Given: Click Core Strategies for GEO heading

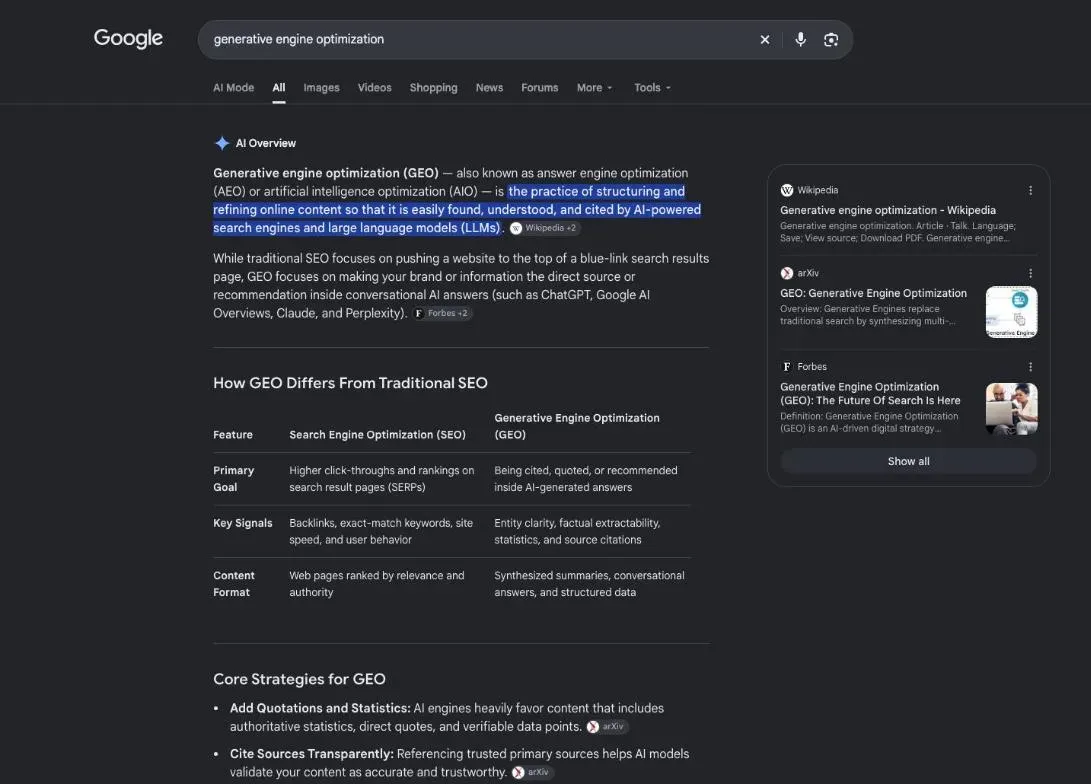Looking at the screenshot, I should pyautogui.click(x=299, y=679).
